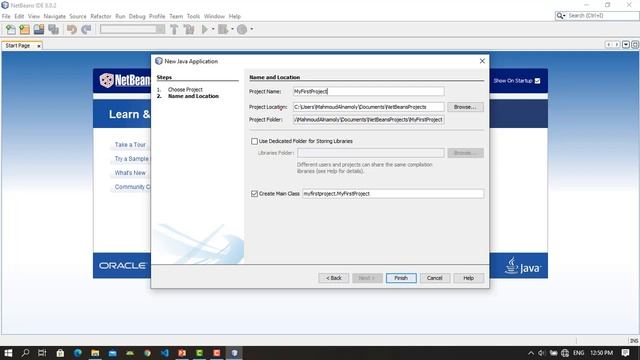Click the Redo toolbar icon
The image size is (640, 360).
[x=86, y=29]
